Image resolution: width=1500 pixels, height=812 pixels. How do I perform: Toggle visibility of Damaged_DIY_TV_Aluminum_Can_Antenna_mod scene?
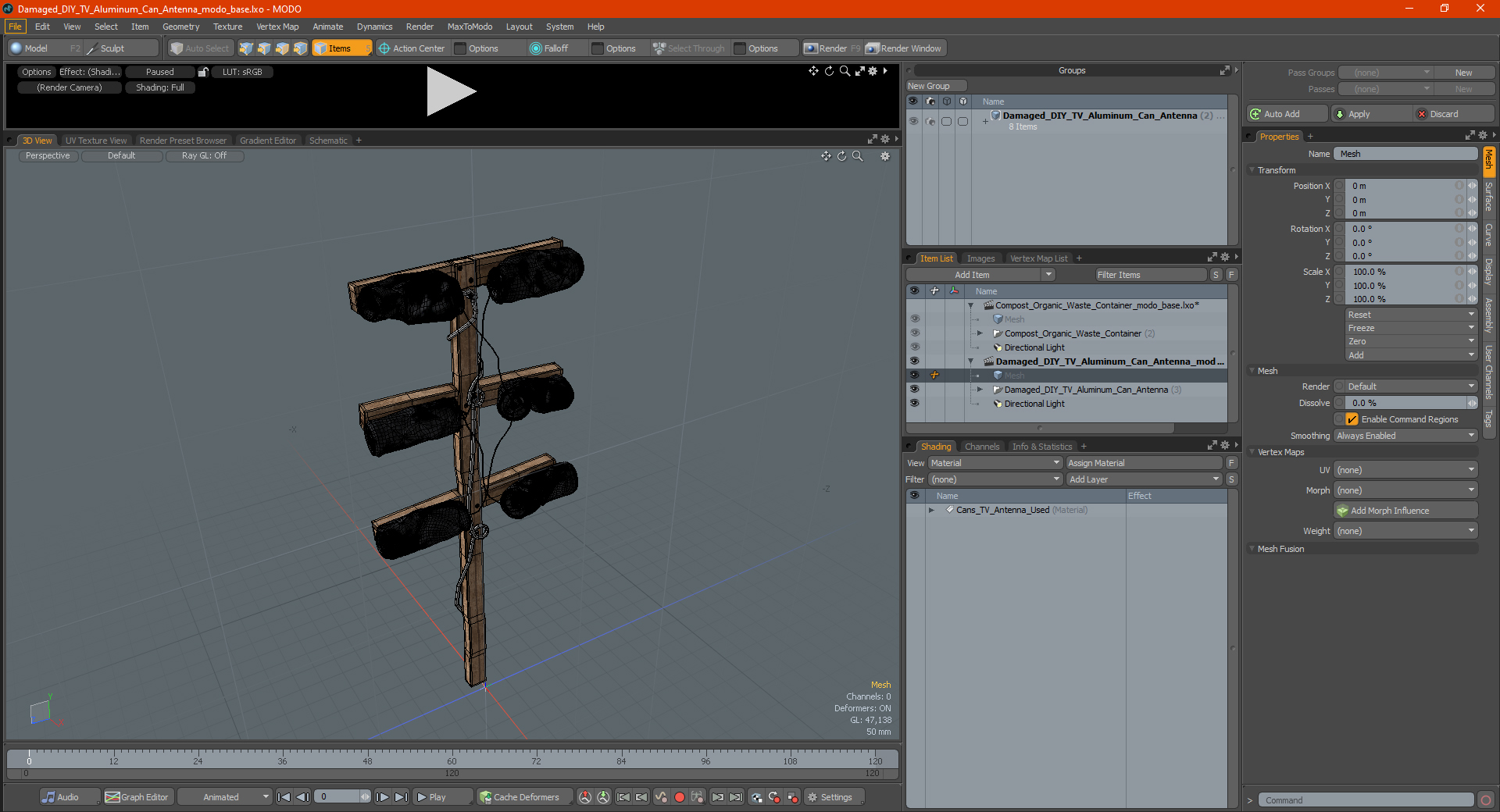[914, 361]
